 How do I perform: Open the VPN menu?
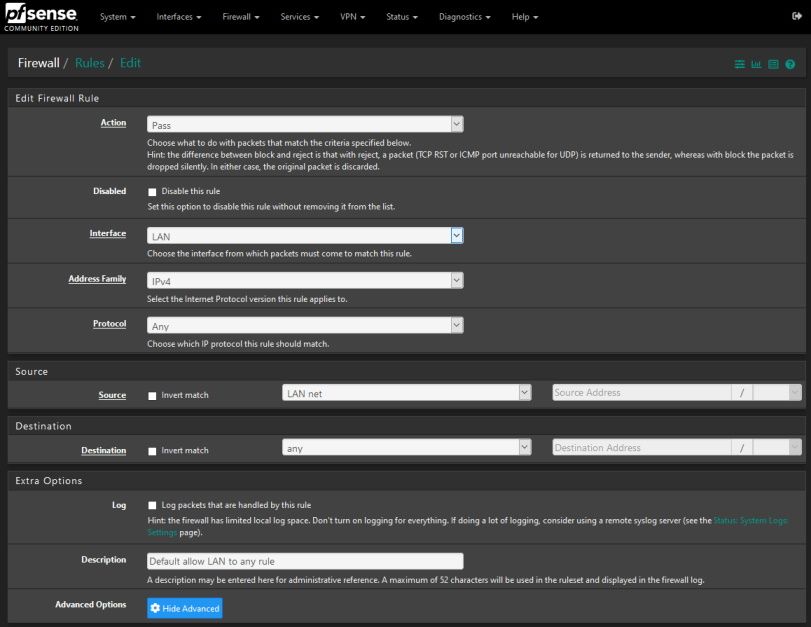coord(352,17)
